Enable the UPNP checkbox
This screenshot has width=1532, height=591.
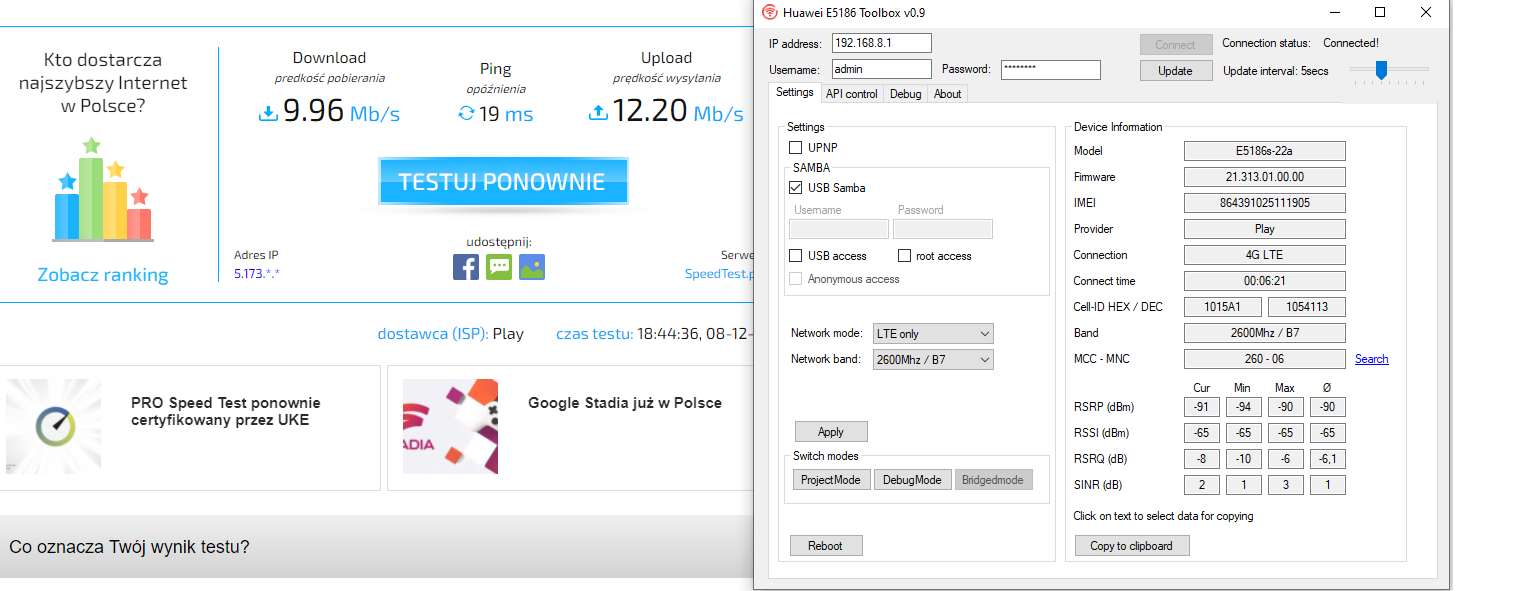[x=796, y=148]
